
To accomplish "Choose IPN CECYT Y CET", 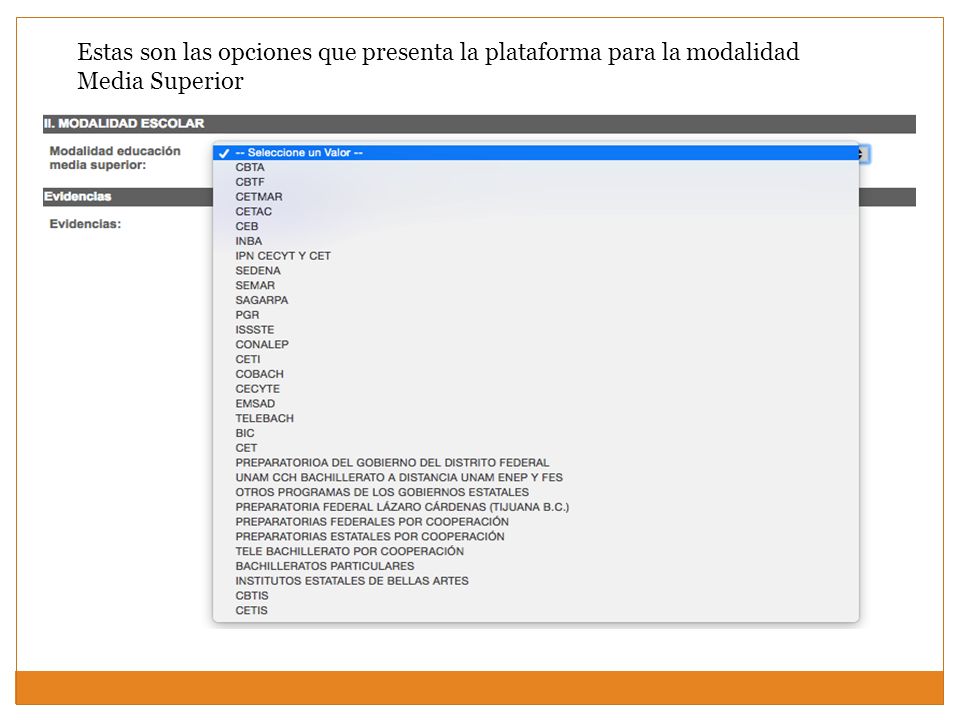I will coord(536,256).
